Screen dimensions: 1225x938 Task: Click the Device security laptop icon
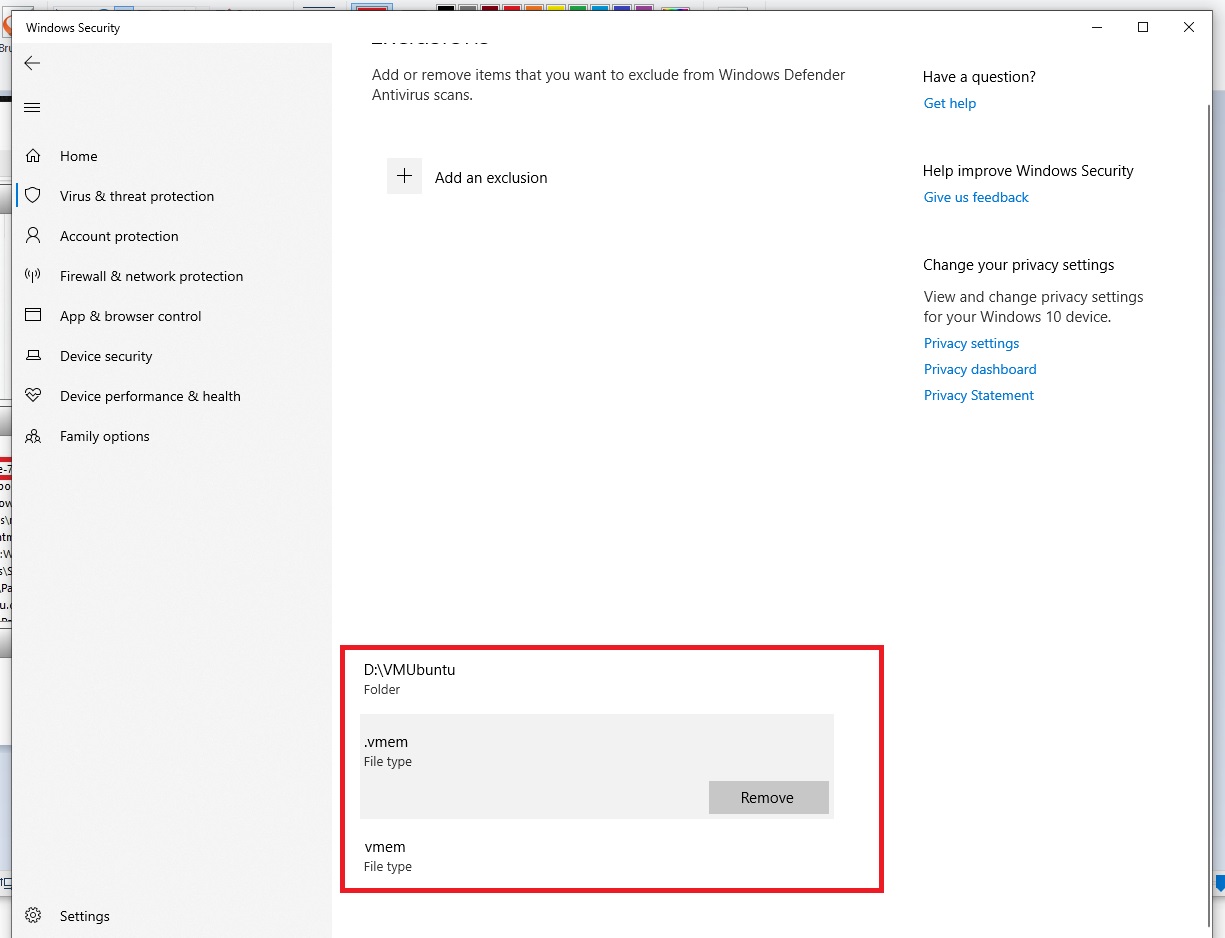(33, 355)
